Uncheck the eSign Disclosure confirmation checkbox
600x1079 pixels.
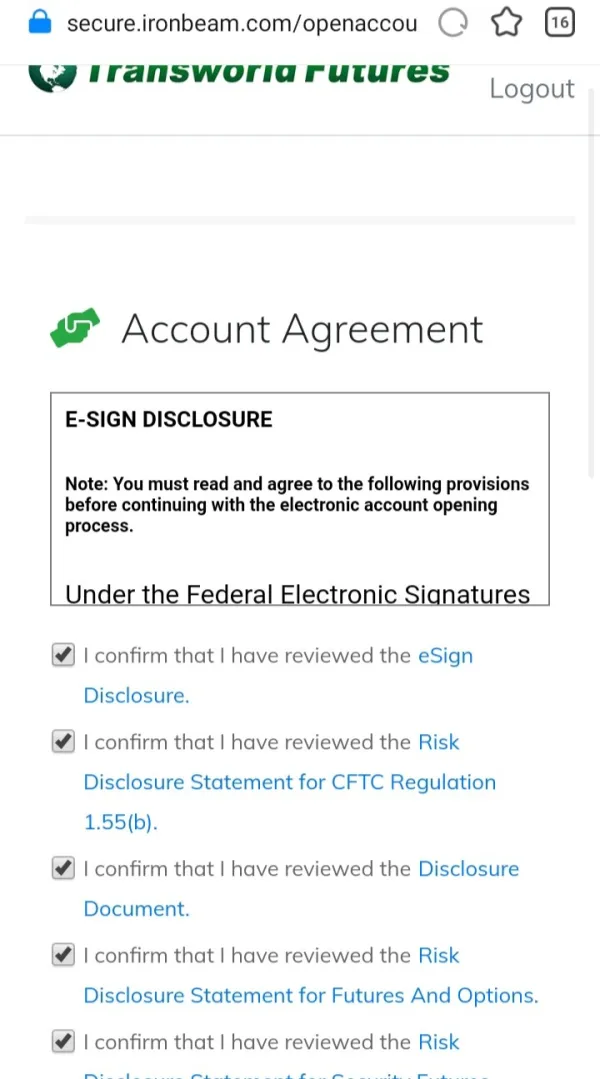click(x=63, y=656)
